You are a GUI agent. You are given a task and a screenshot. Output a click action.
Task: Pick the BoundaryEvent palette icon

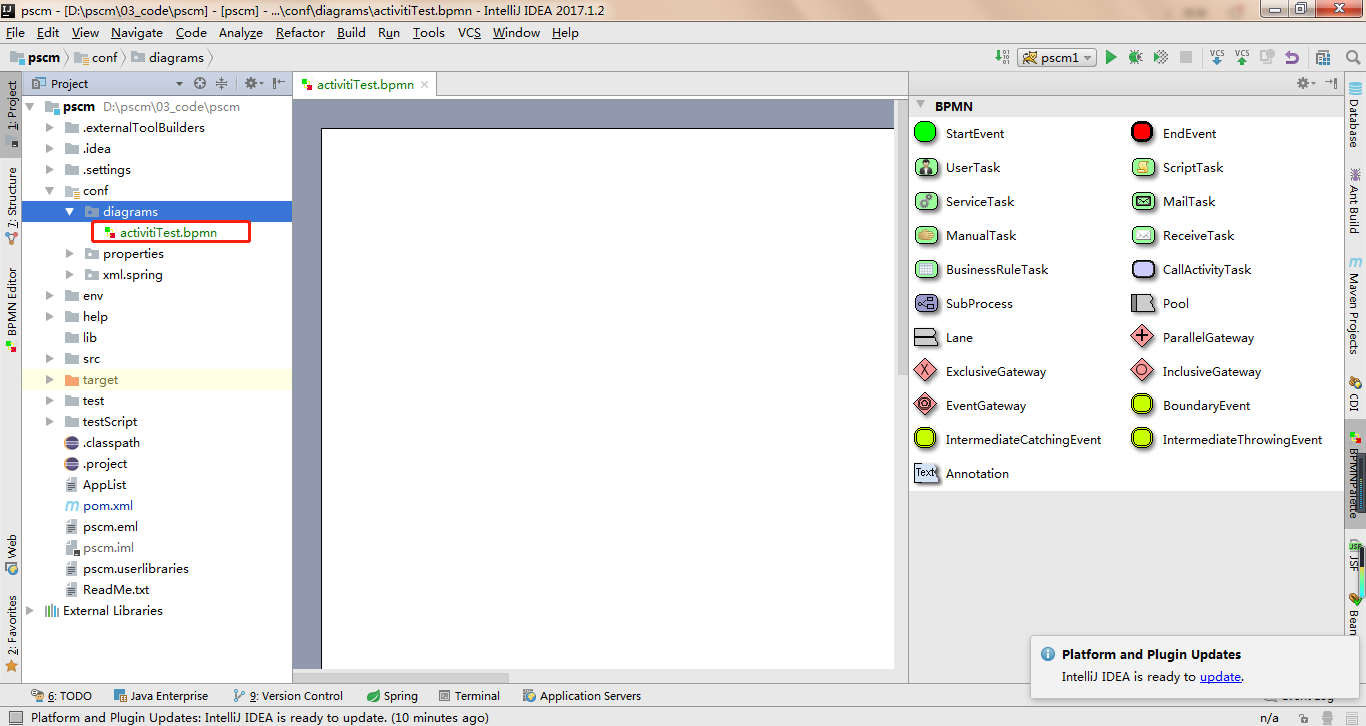pyautogui.click(x=1142, y=405)
